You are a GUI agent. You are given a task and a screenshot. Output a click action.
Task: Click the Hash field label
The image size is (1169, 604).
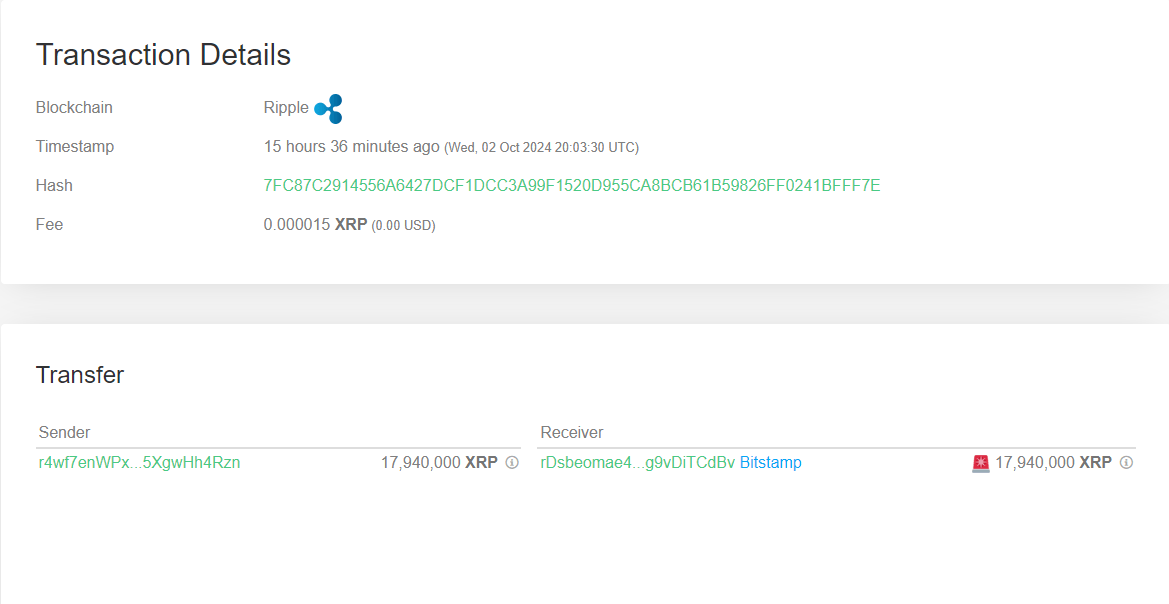click(54, 185)
